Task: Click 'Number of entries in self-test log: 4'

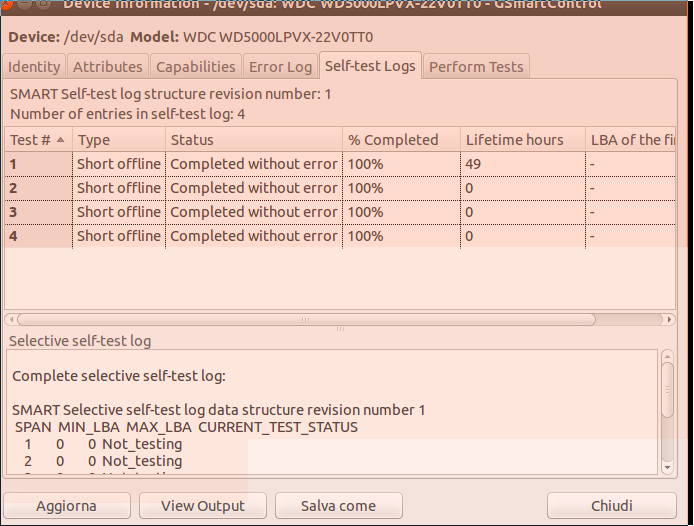Action: pyautogui.click(x=127, y=114)
